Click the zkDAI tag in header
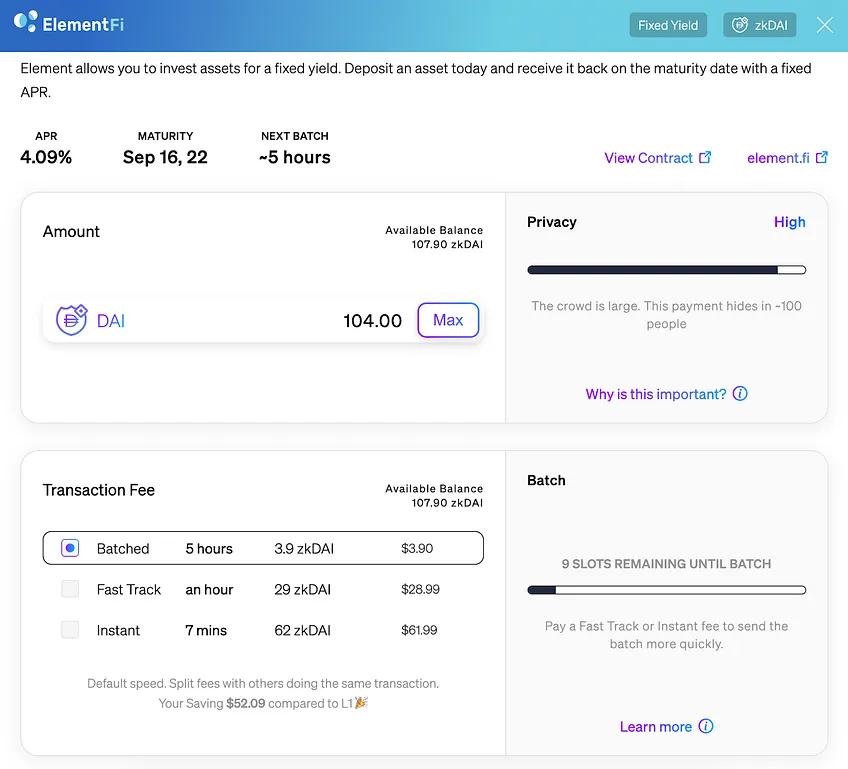This screenshot has height=769, width=848. (x=759, y=25)
